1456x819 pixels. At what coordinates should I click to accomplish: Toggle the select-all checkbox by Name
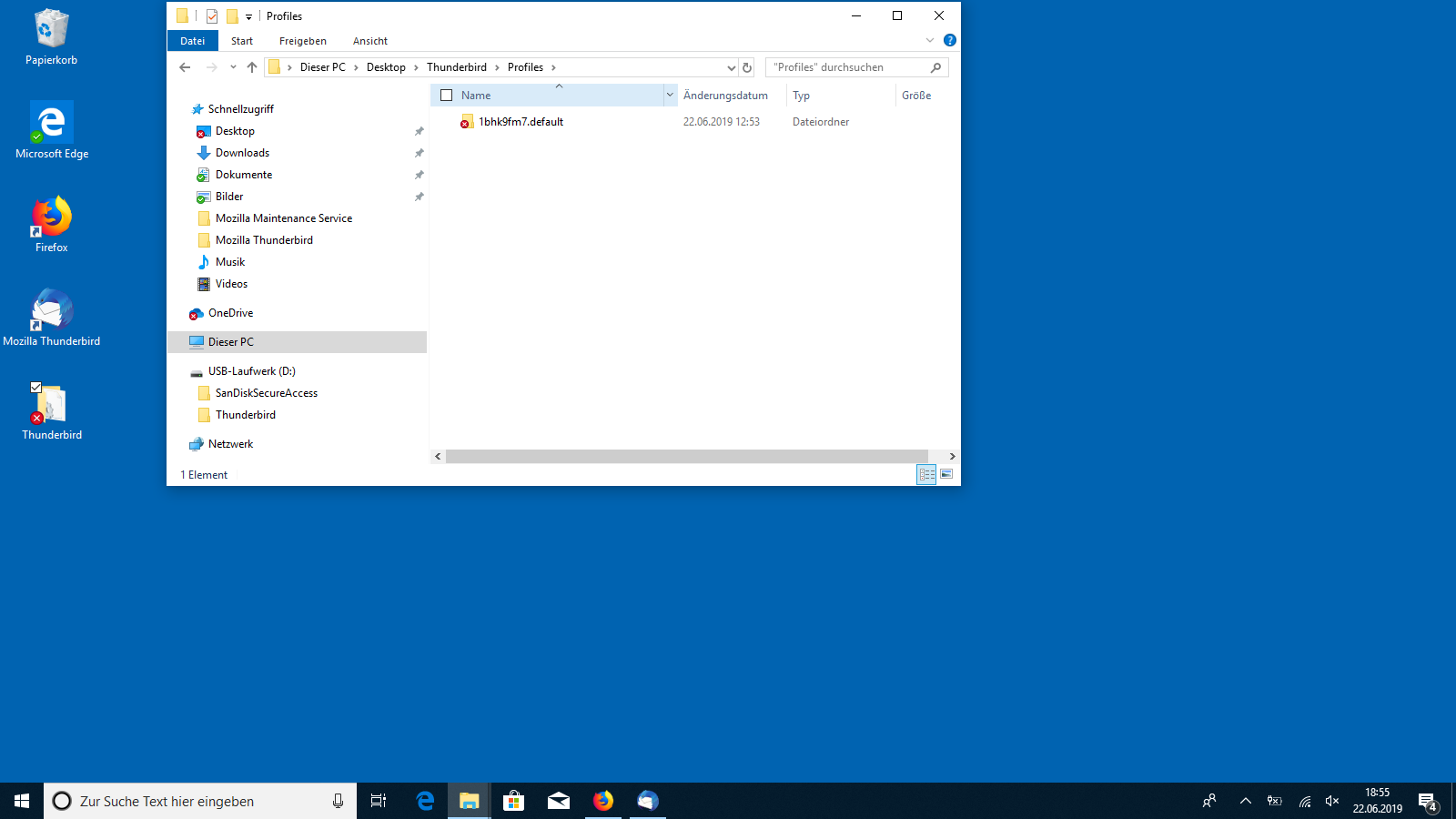point(446,96)
